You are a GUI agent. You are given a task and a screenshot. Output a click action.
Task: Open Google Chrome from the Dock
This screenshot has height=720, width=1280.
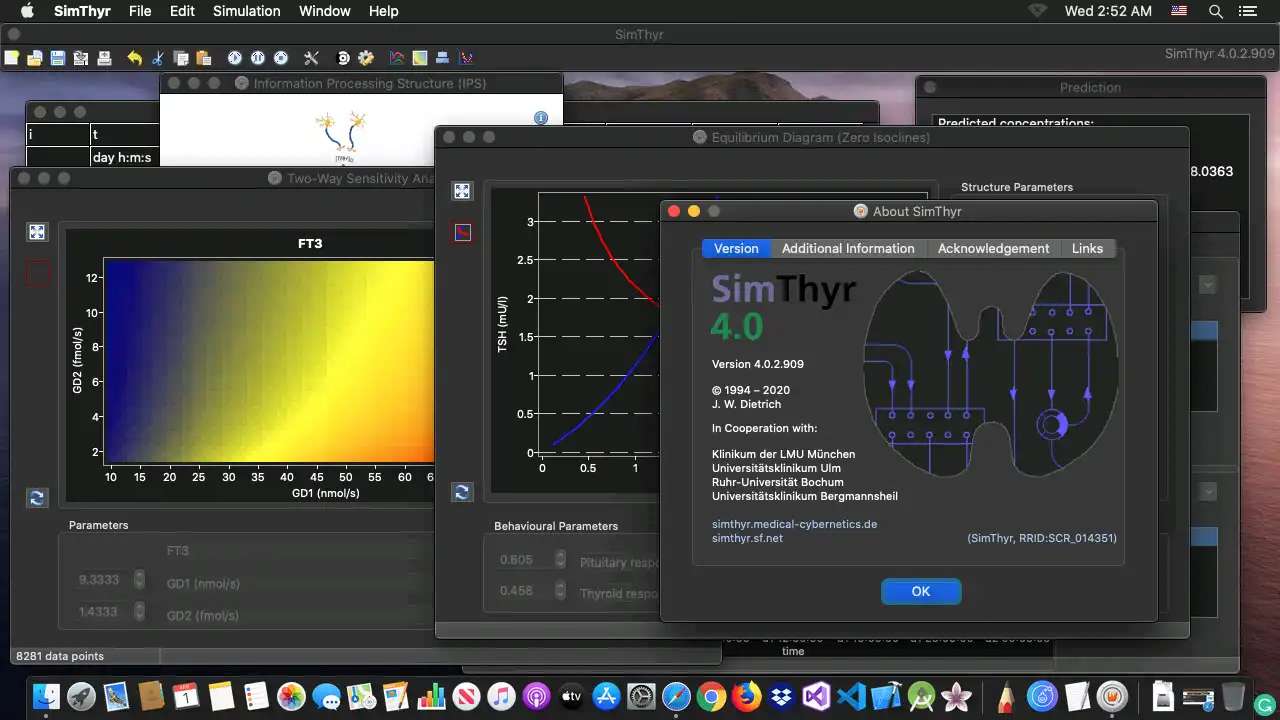click(x=711, y=696)
